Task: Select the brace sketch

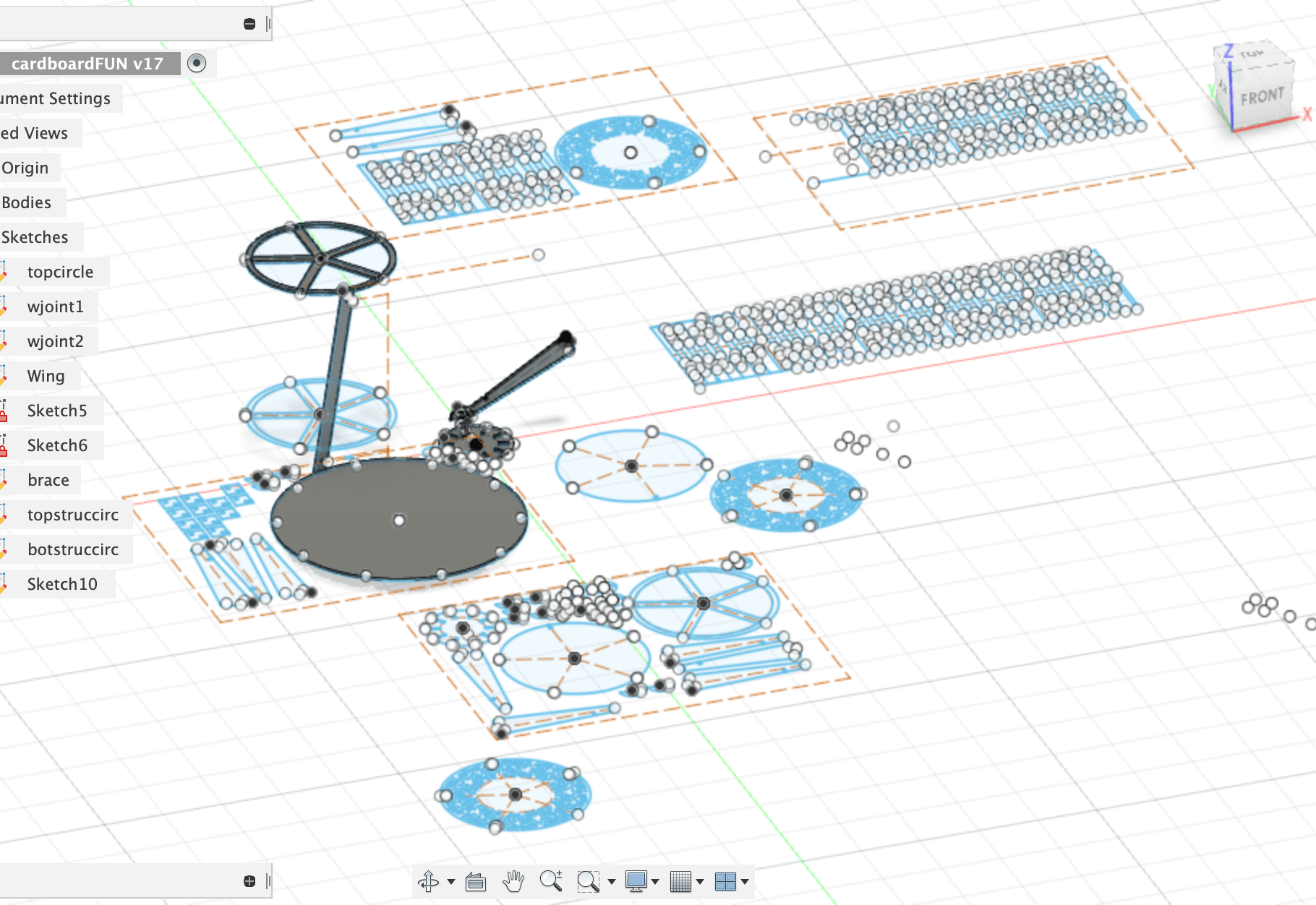Action: pyautogui.click(x=48, y=480)
